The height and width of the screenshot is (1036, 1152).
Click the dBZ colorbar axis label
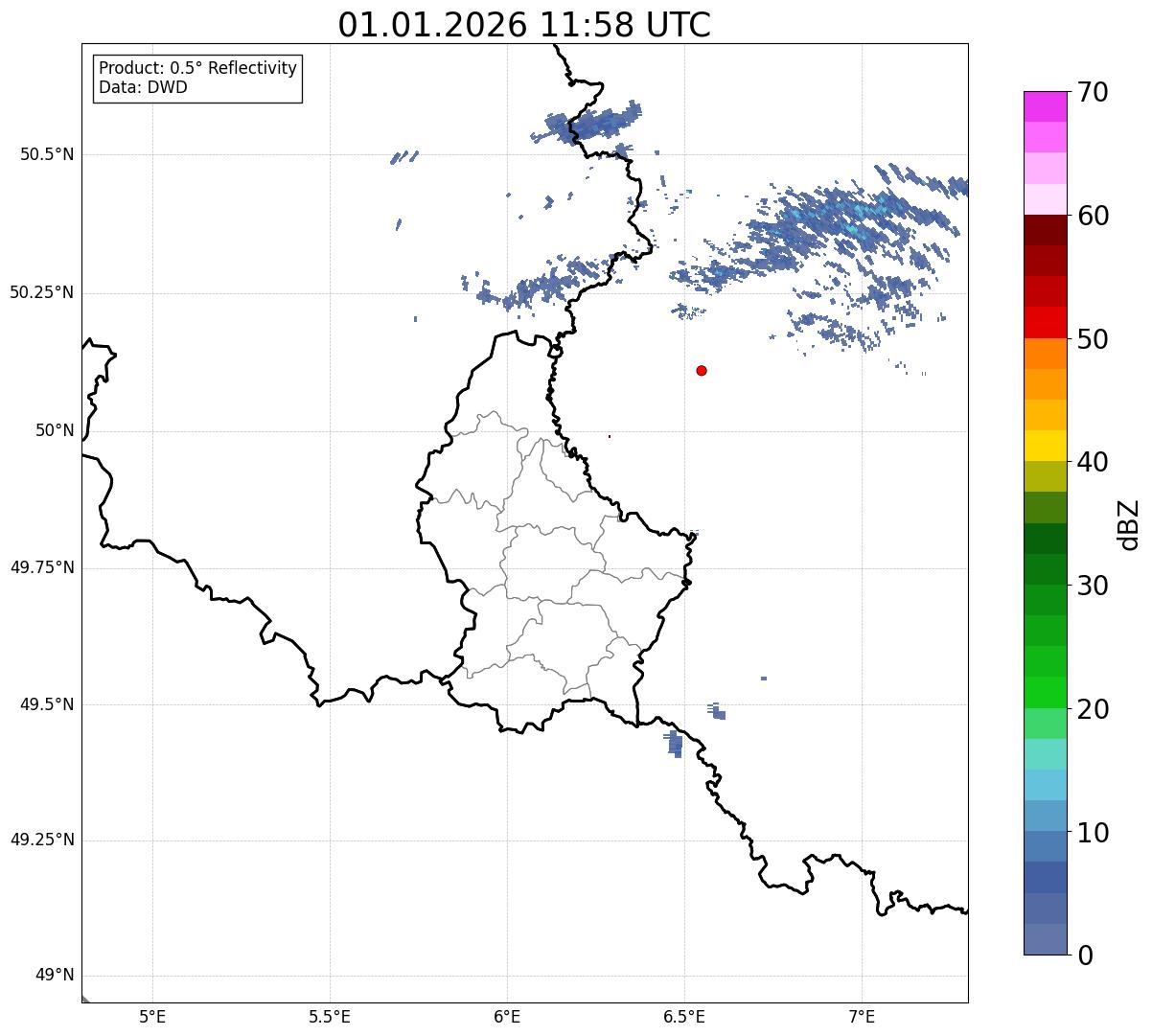click(x=1130, y=524)
